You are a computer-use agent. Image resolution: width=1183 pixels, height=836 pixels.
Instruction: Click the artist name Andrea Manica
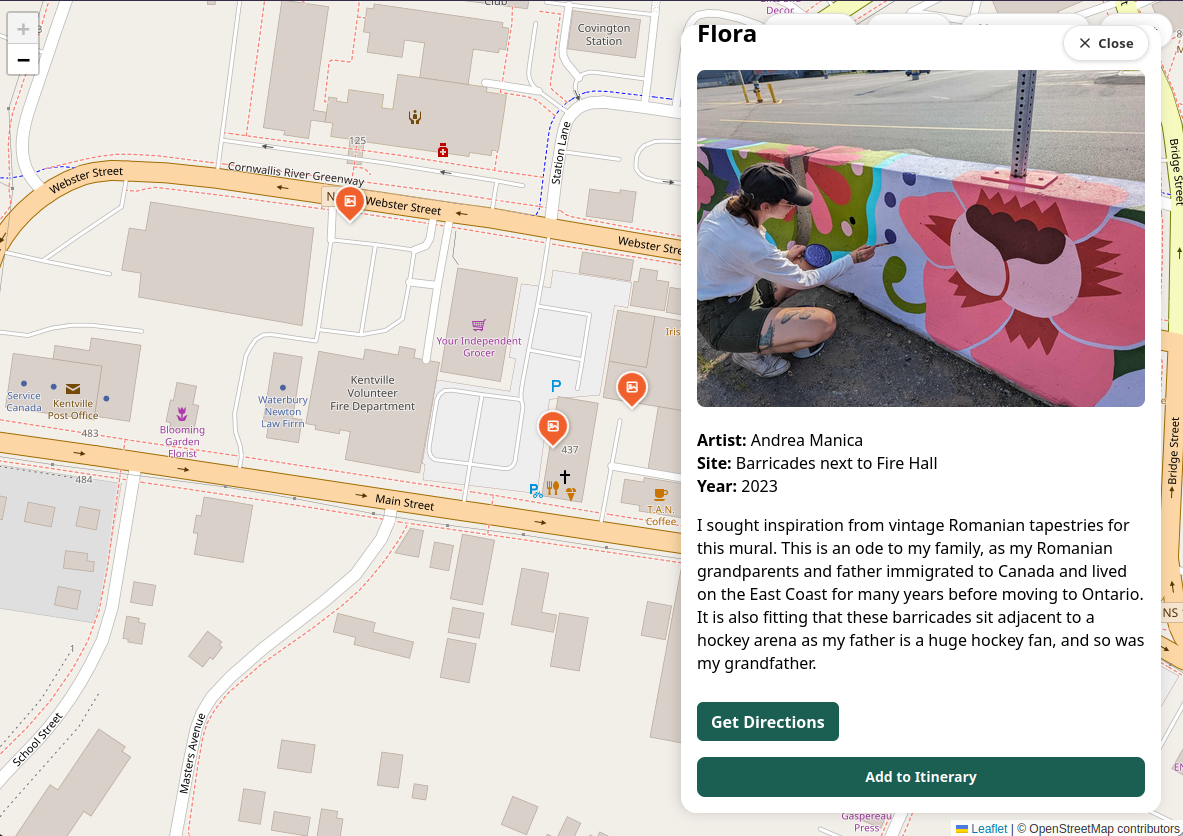pyautogui.click(x=807, y=440)
